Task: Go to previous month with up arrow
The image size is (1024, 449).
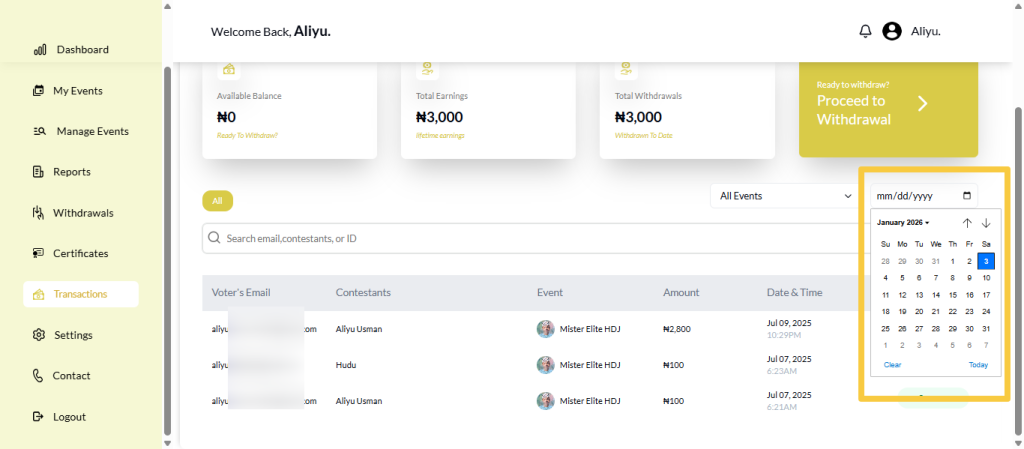Action: coord(967,223)
